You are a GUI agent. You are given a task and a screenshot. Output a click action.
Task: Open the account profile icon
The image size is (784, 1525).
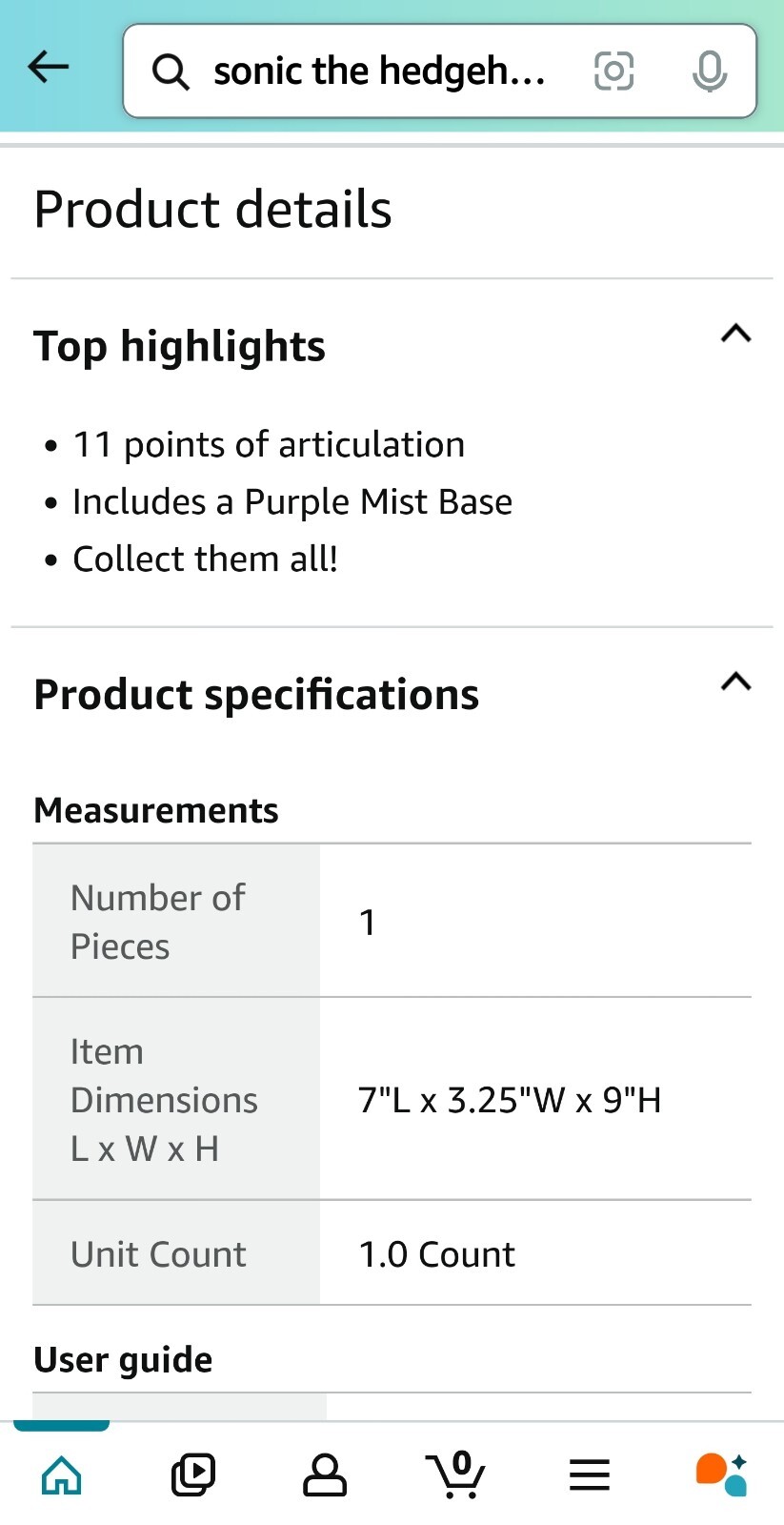[325, 1474]
